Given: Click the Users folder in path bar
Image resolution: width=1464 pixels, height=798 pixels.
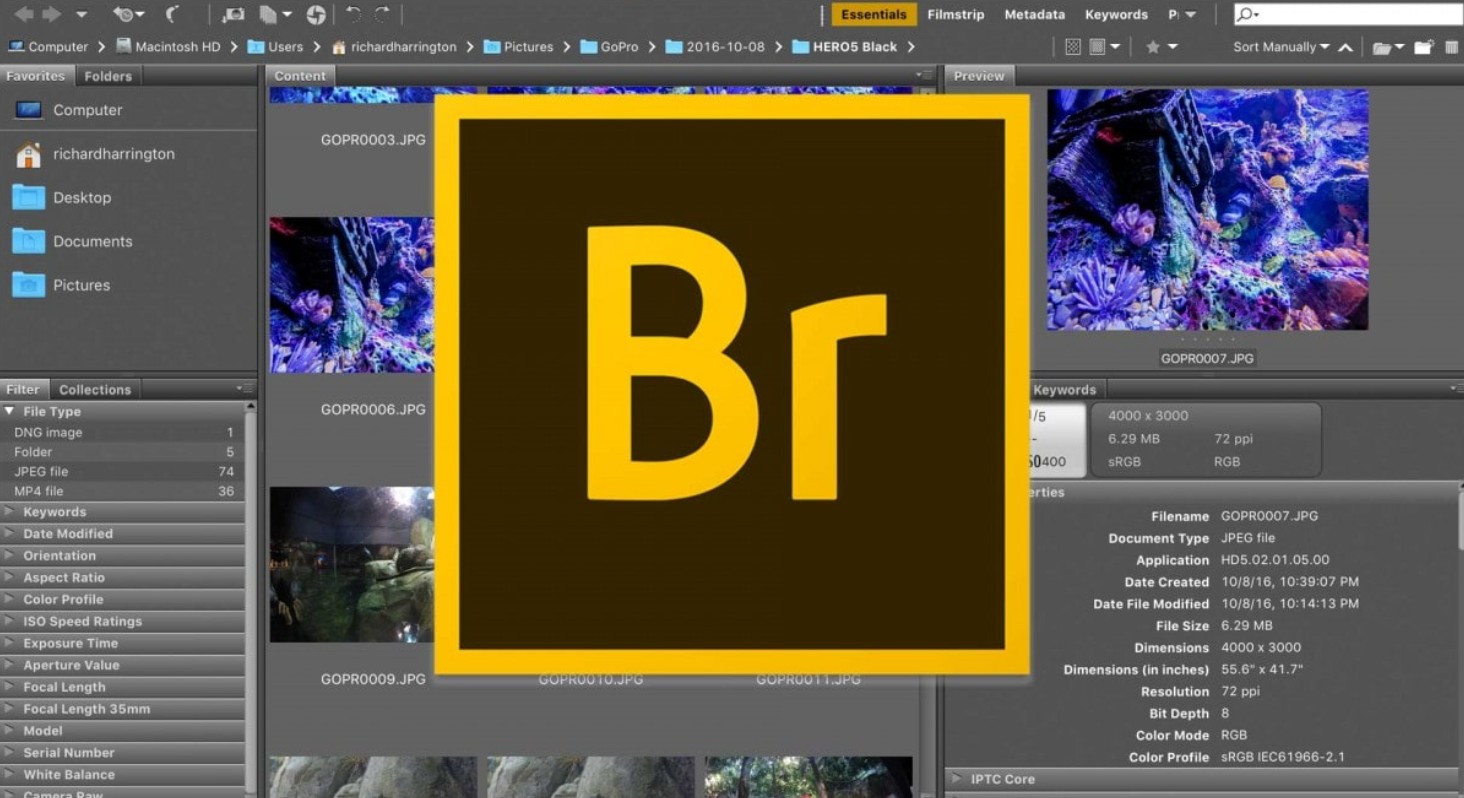Looking at the screenshot, I should (x=275, y=47).
